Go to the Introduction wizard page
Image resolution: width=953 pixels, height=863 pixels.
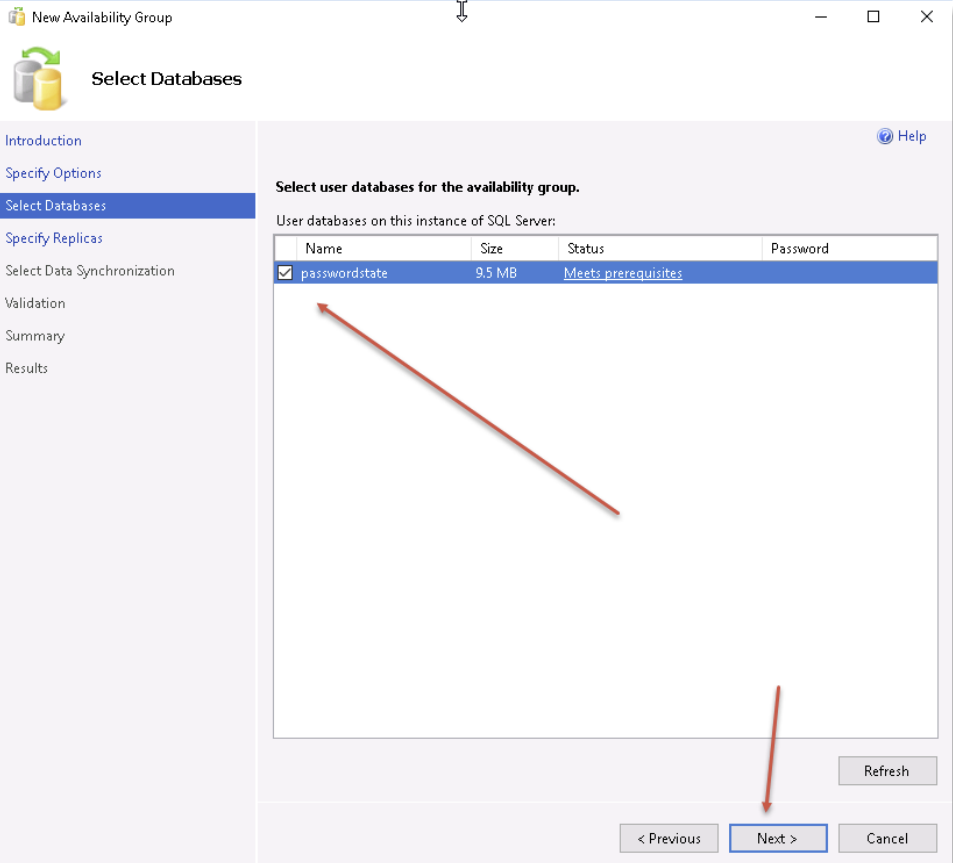tap(43, 140)
